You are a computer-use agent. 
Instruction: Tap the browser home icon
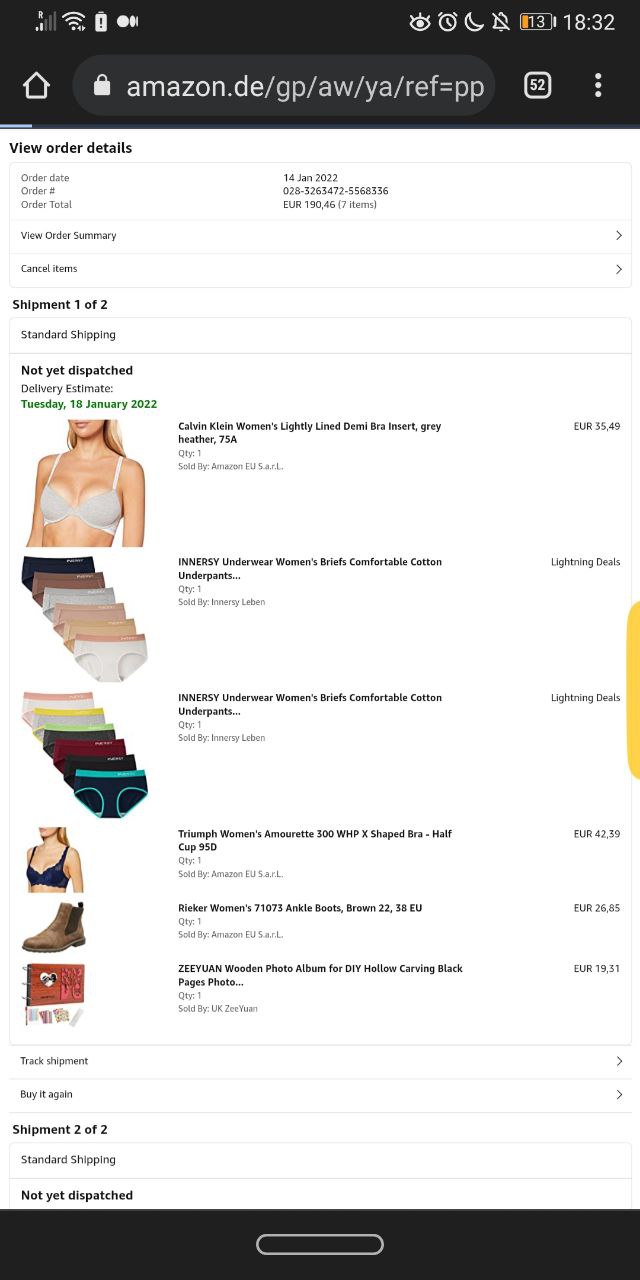[x=36, y=86]
